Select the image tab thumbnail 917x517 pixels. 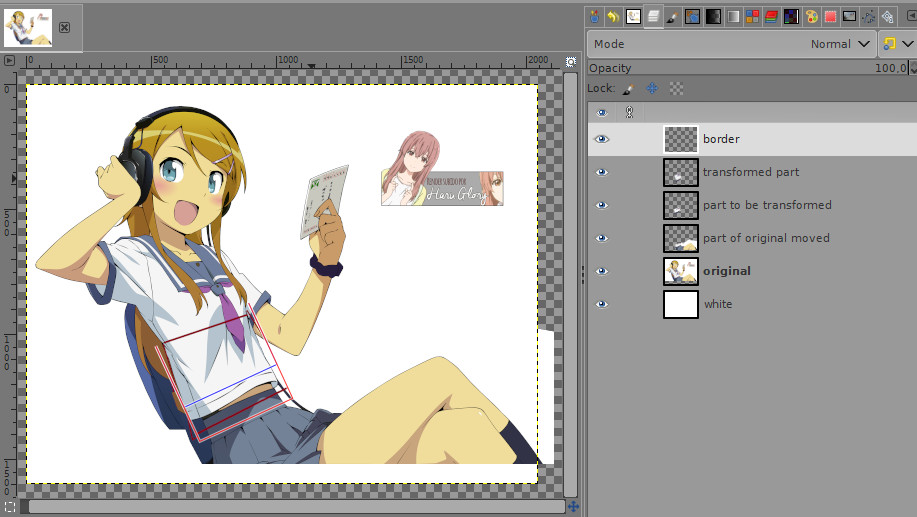[28, 27]
